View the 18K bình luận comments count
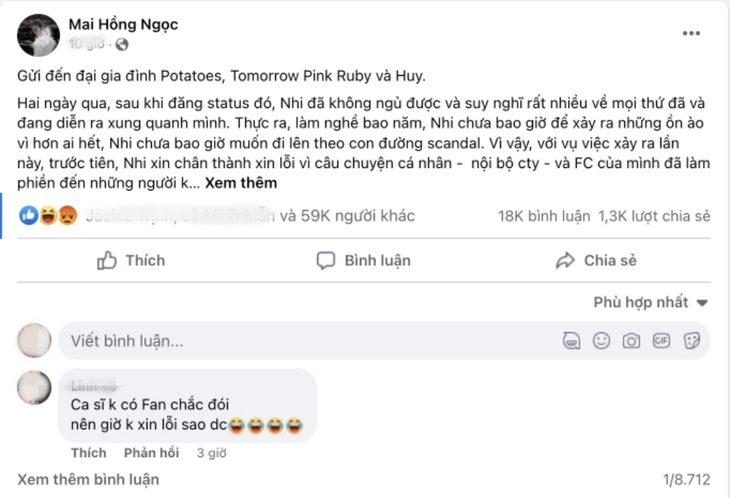This screenshot has width=730, height=498. pyautogui.click(x=540, y=215)
